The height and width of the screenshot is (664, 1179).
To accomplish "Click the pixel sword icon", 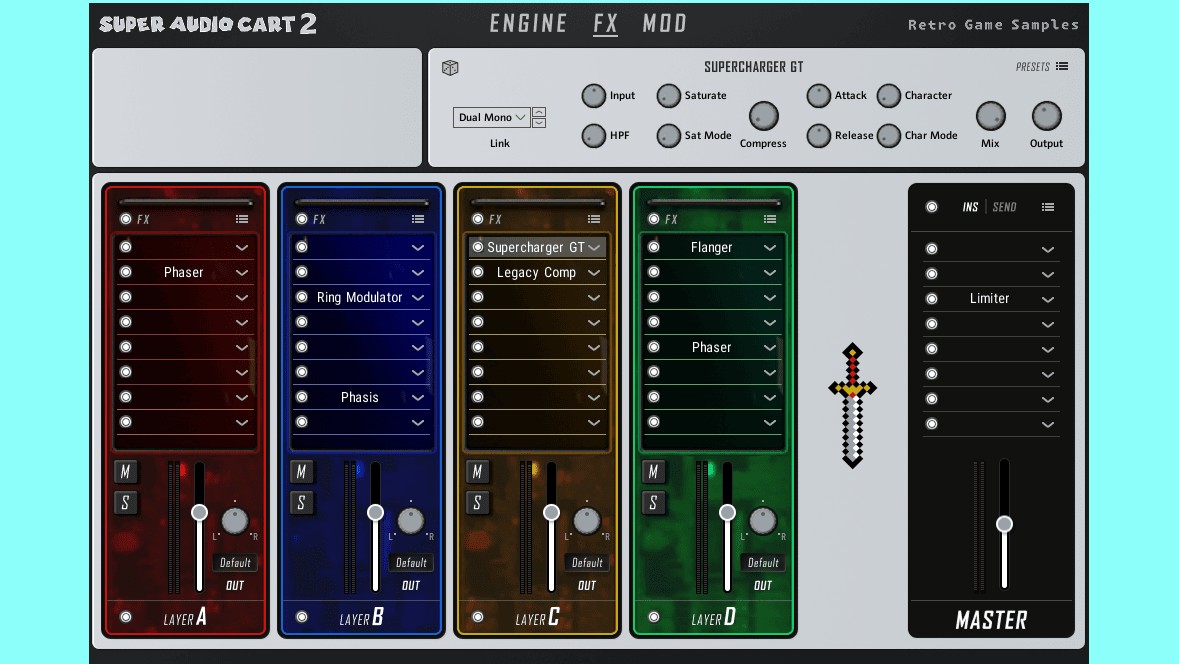I will tap(852, 405).
